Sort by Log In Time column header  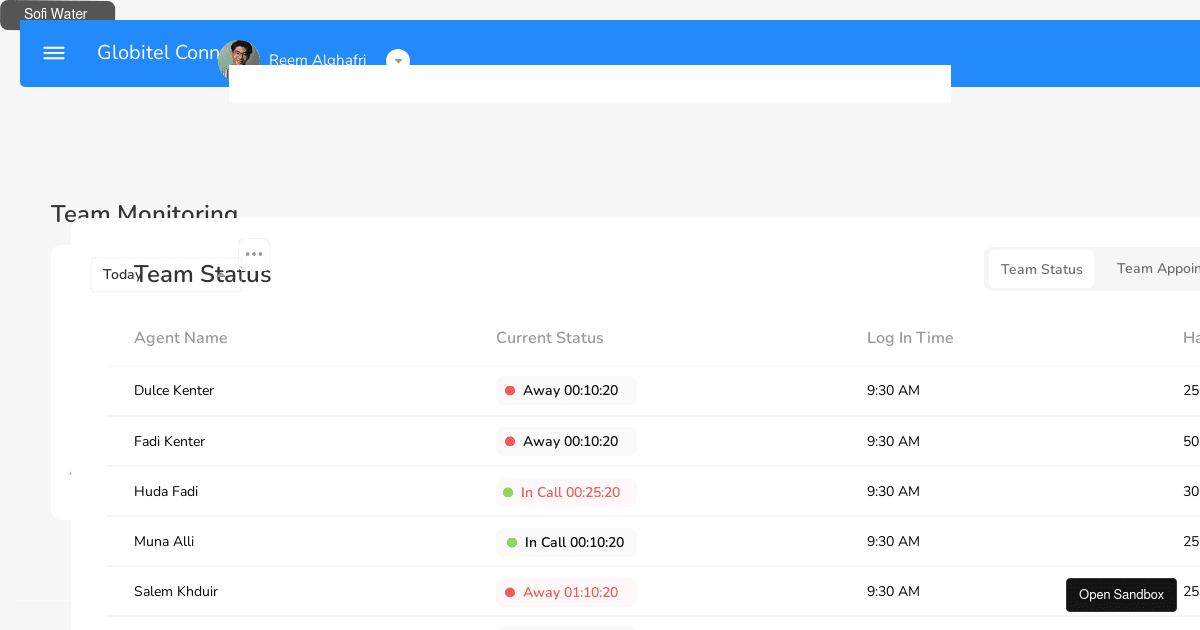click(910, 338)
